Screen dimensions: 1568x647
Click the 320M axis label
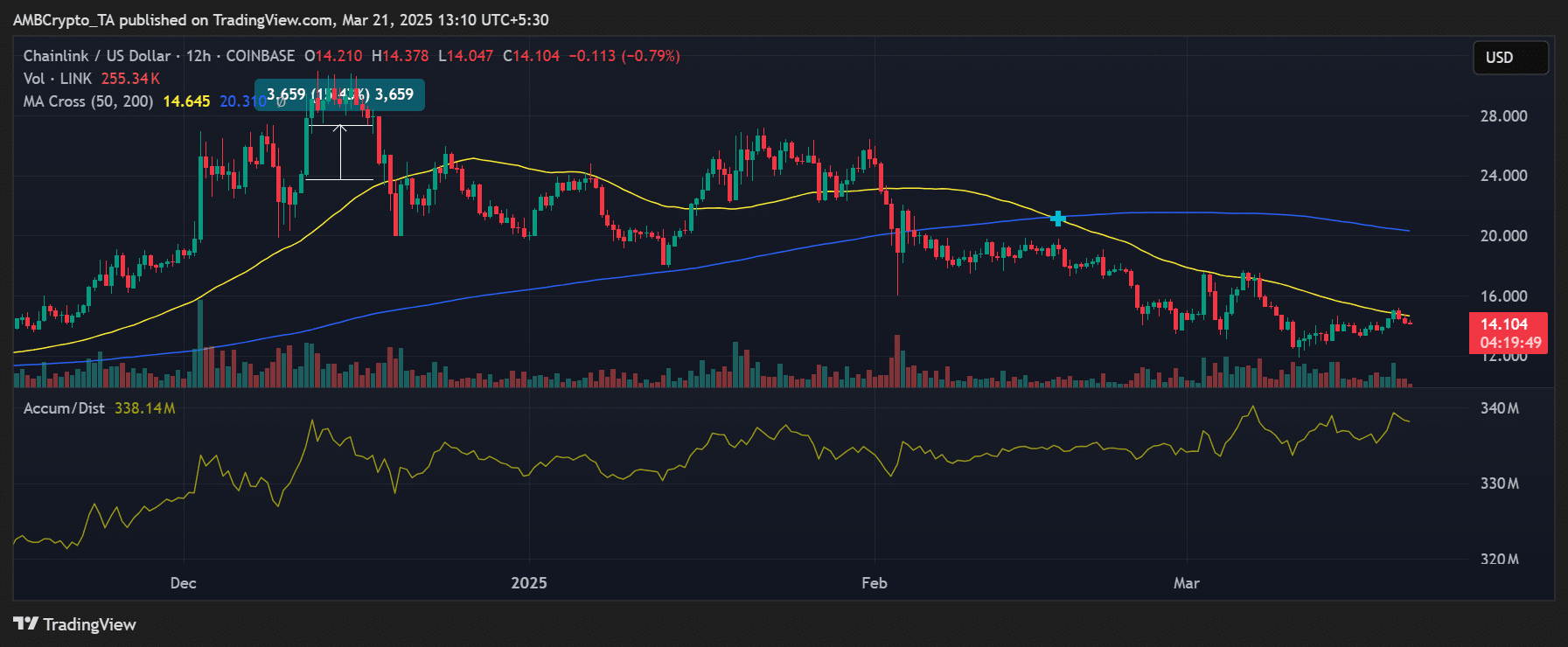click(x=1499, y=559)
